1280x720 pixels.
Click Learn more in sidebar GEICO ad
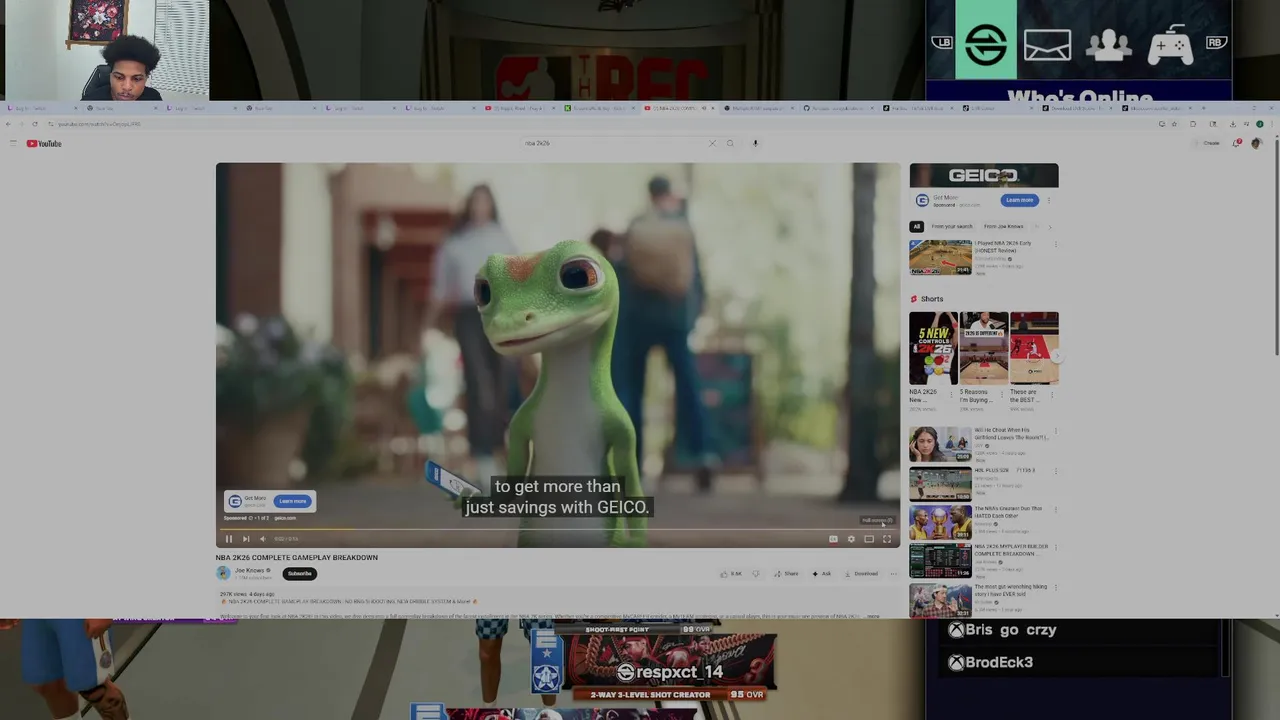1019,200
